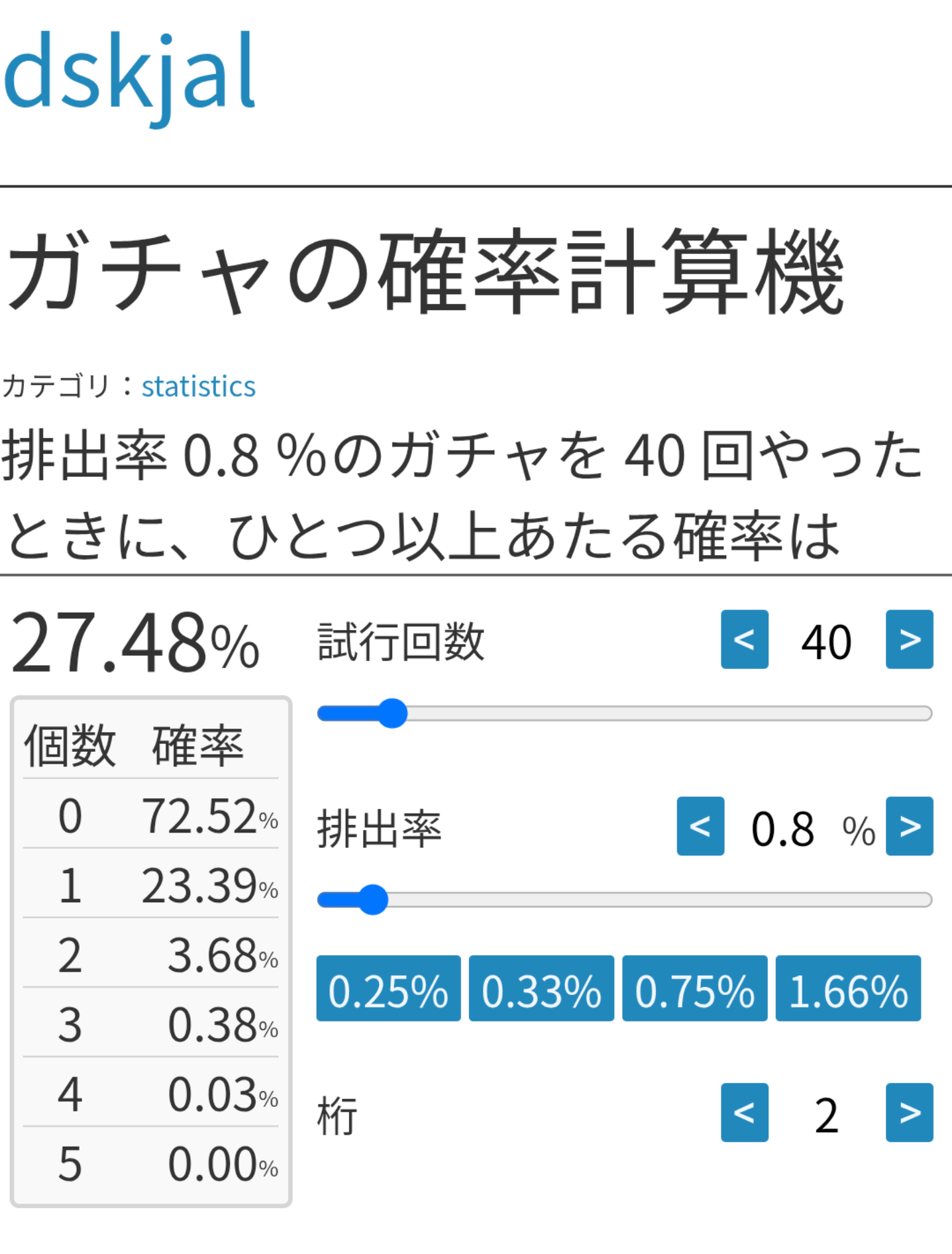Increase the 桁 digits value
Image resolution: width=952 pixels, height=1254 pixels.
click(x=909, y=1112)
